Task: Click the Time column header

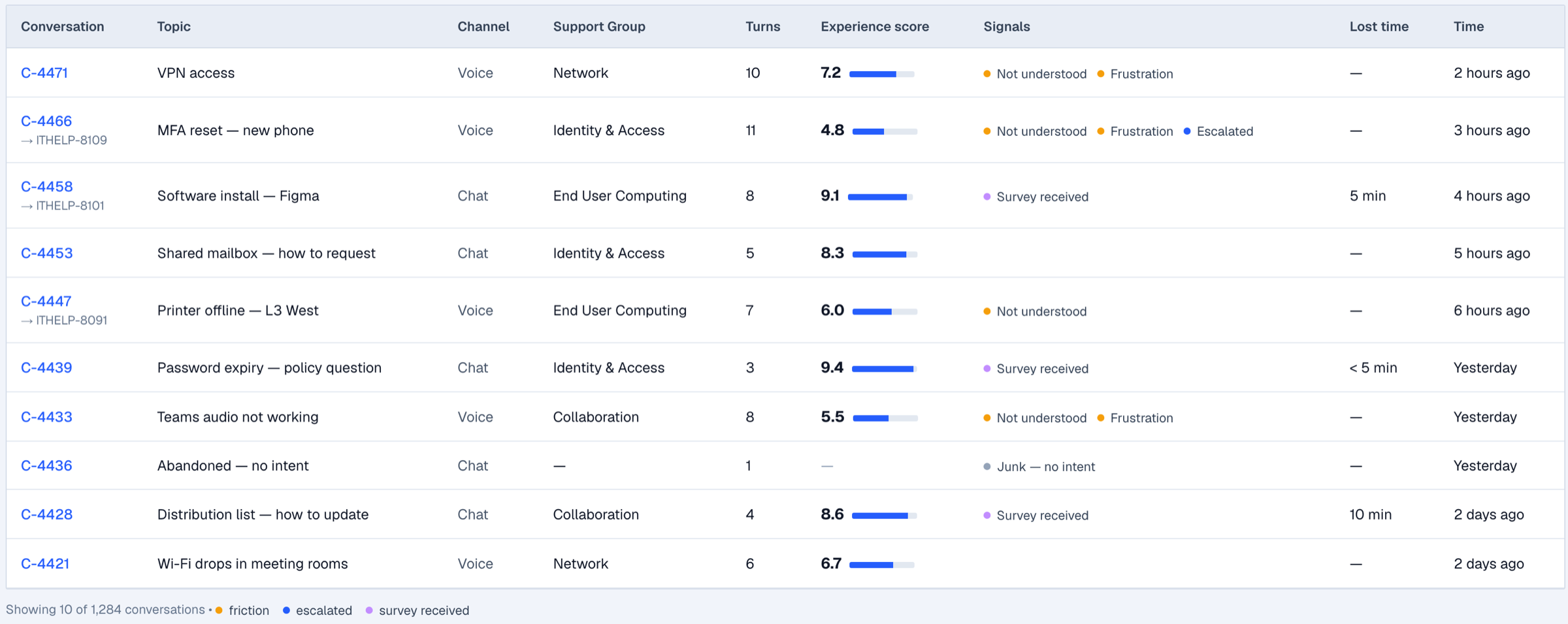Action: click(1469, 27)
